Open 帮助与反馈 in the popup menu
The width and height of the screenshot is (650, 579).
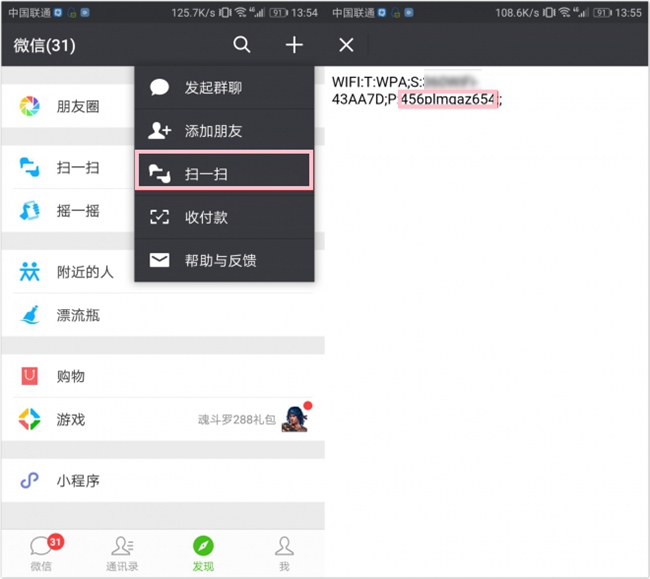coord(224,260)
